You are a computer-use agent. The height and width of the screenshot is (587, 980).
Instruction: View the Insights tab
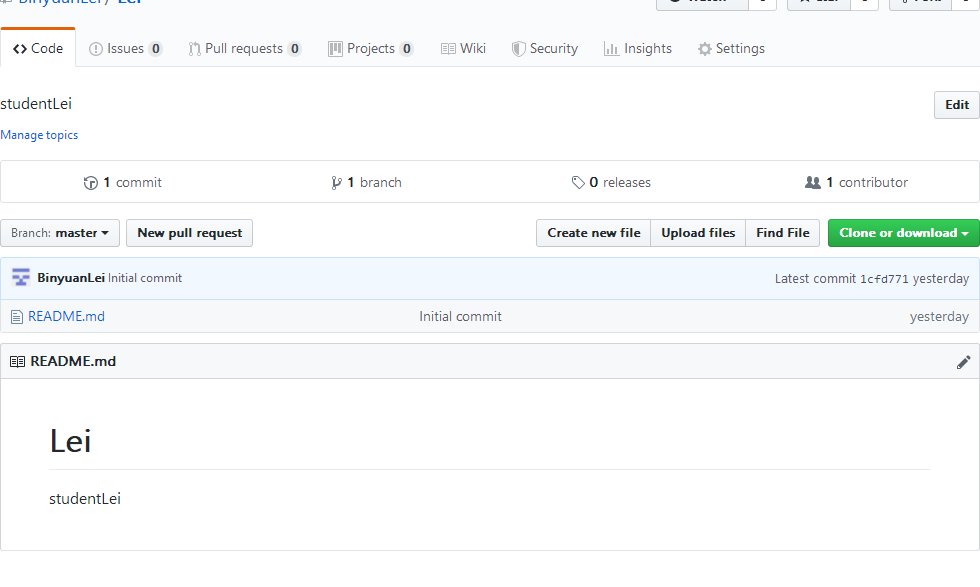(x=638, y=48)
